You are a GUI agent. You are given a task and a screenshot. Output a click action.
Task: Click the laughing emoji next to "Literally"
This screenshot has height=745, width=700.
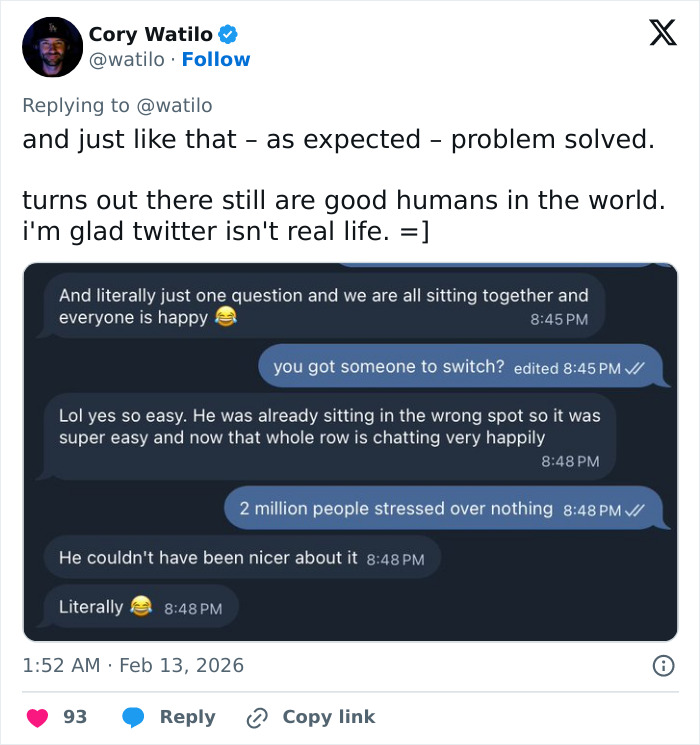pos(141,607)
